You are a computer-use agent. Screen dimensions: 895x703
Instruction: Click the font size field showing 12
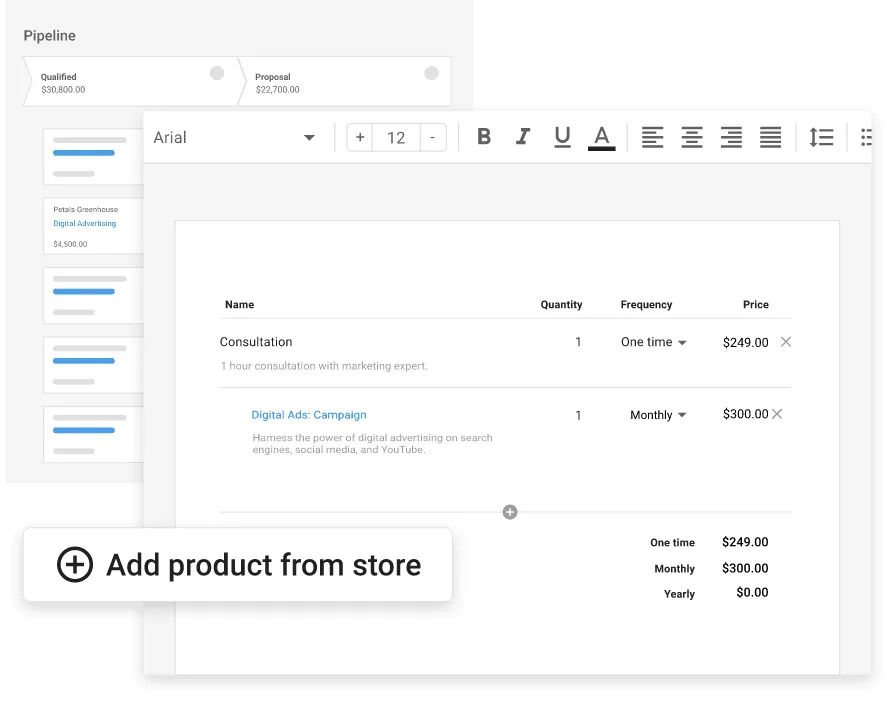[396, 137]
